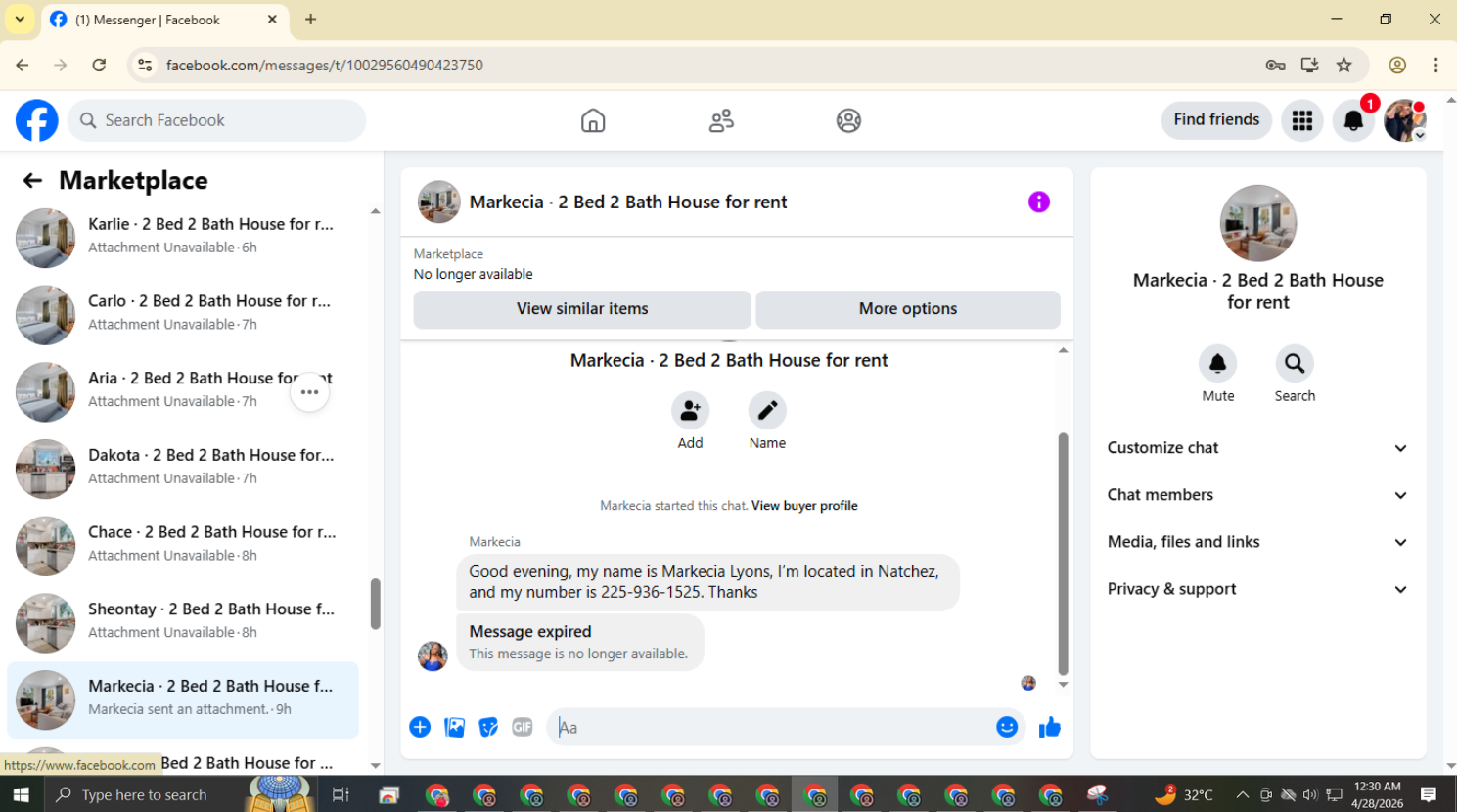Open Chrome menu three dots
The width and height of the screenshot is (1457, 812).
point(1435,65)
